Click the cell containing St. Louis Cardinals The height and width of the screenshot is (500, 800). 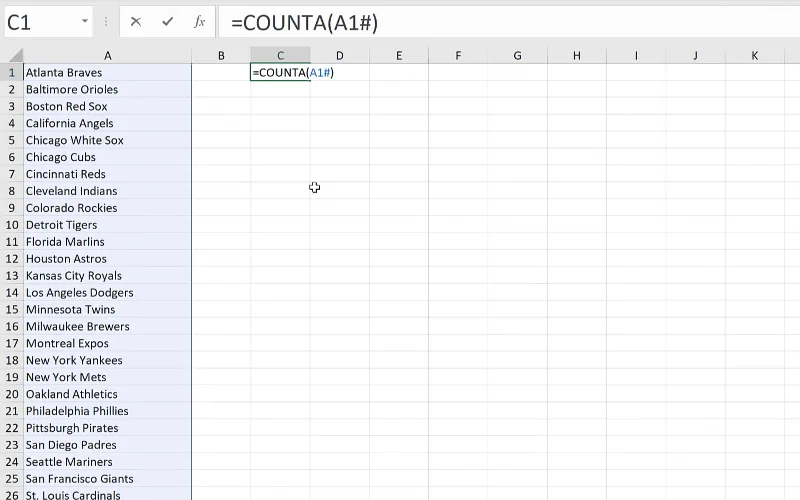point(108,494)
